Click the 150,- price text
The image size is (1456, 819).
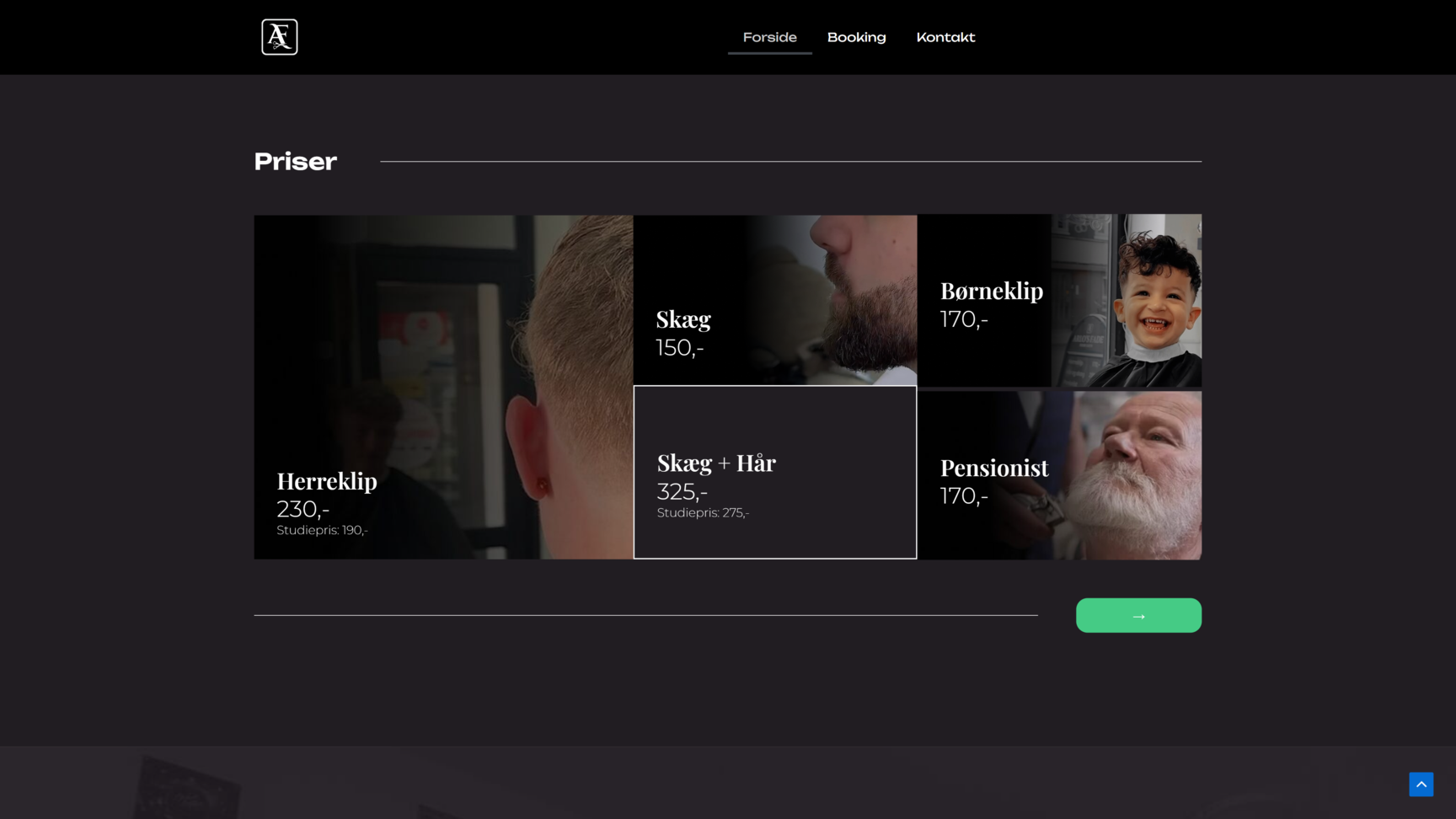(680, 347)
